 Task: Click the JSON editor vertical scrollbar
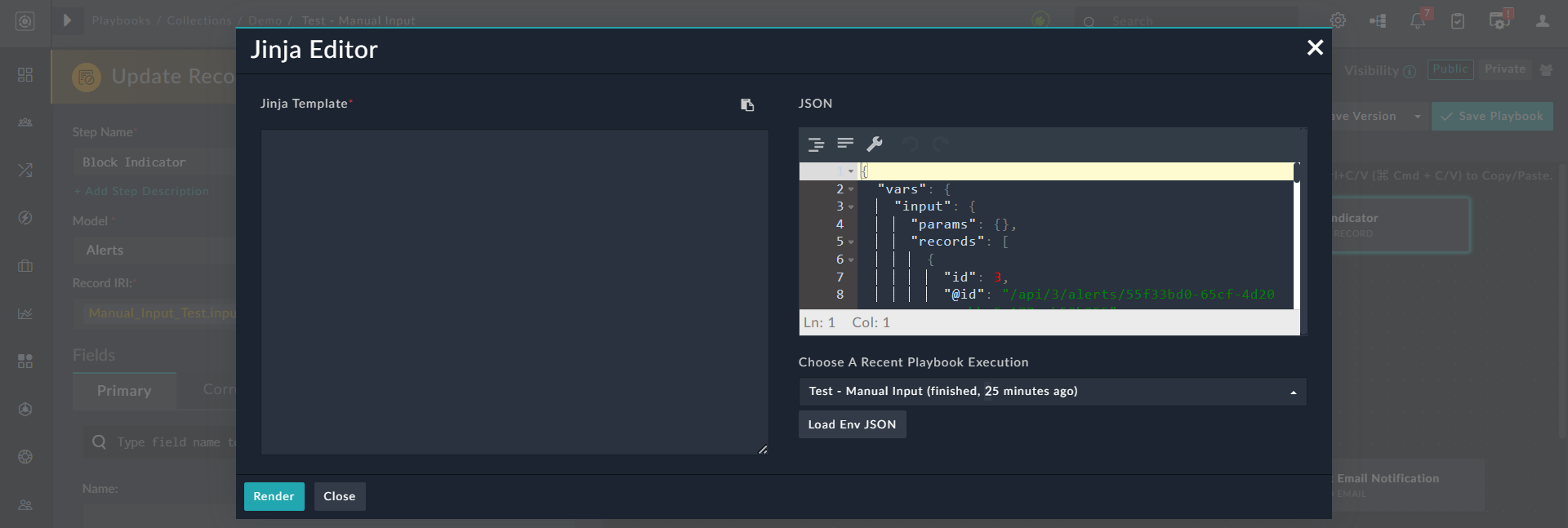tap(1297, 236)
